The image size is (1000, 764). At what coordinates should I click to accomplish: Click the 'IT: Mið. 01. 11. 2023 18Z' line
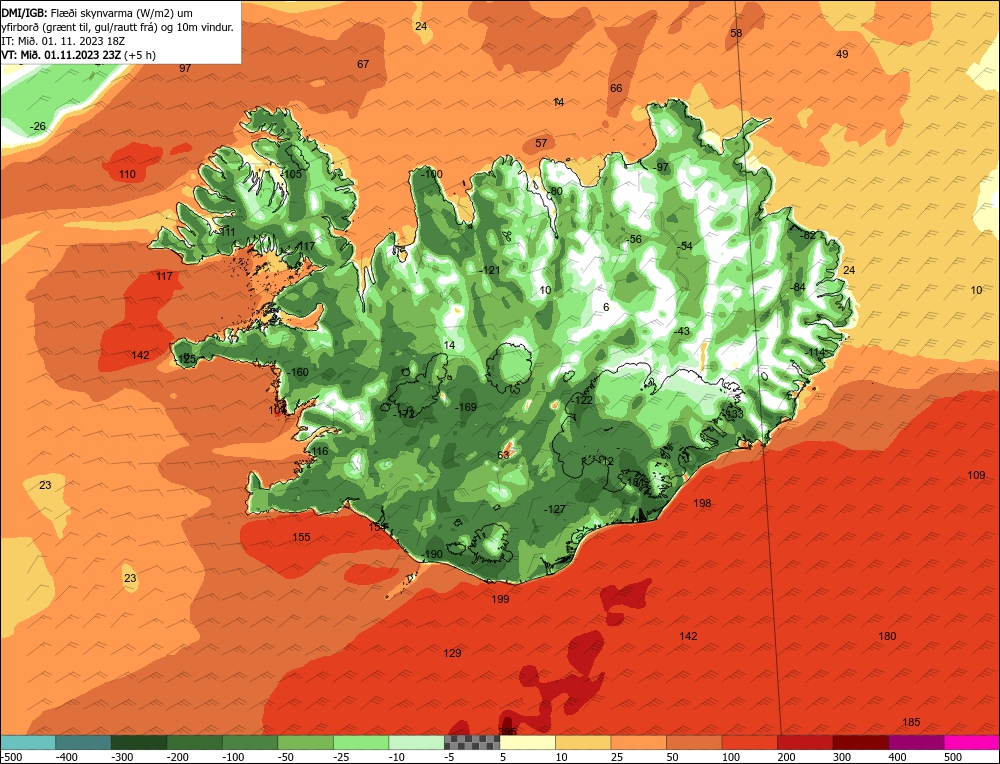(x=62, y=41)
